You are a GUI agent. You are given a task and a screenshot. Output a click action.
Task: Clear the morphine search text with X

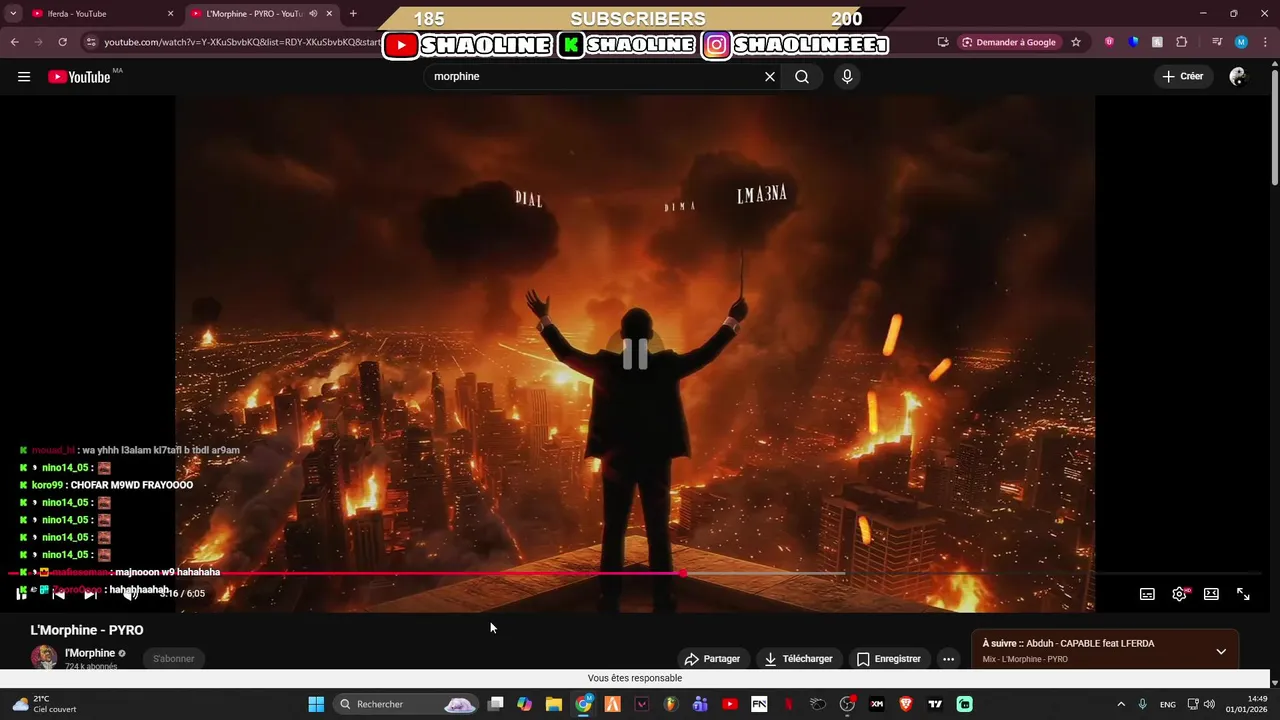[x=770, y=77]
